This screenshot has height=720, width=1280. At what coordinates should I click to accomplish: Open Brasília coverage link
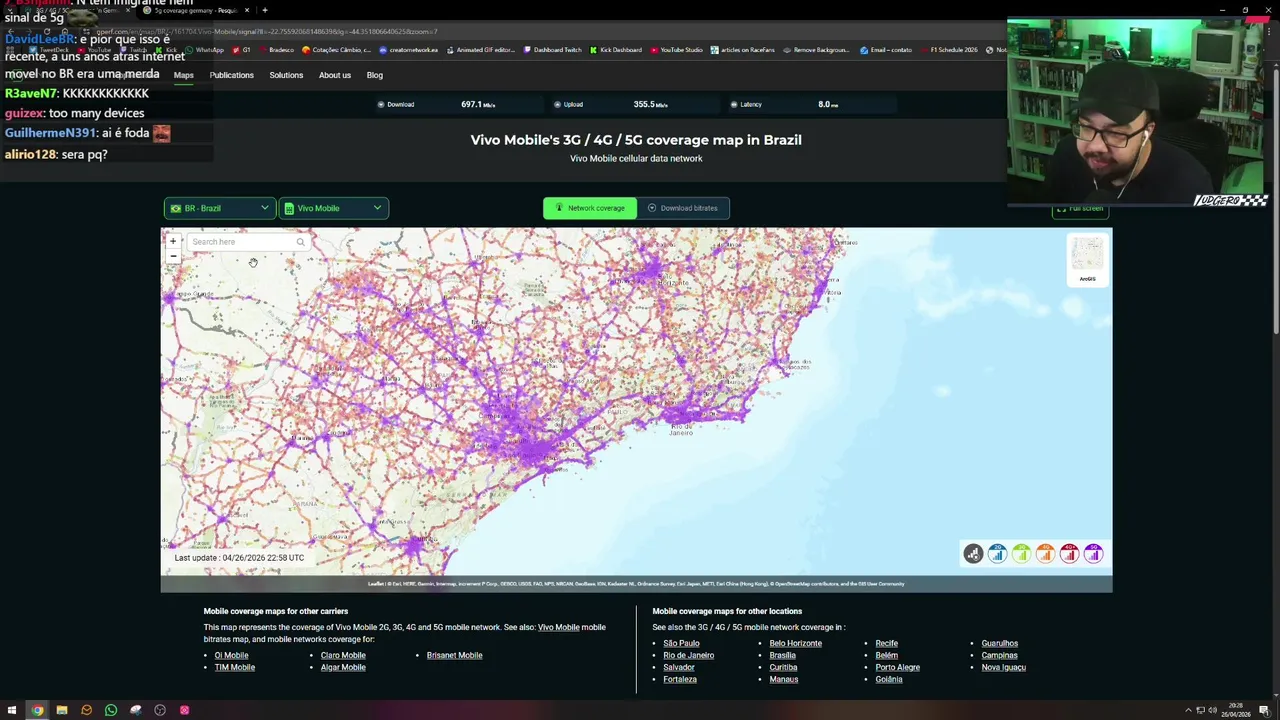[783, 655]
